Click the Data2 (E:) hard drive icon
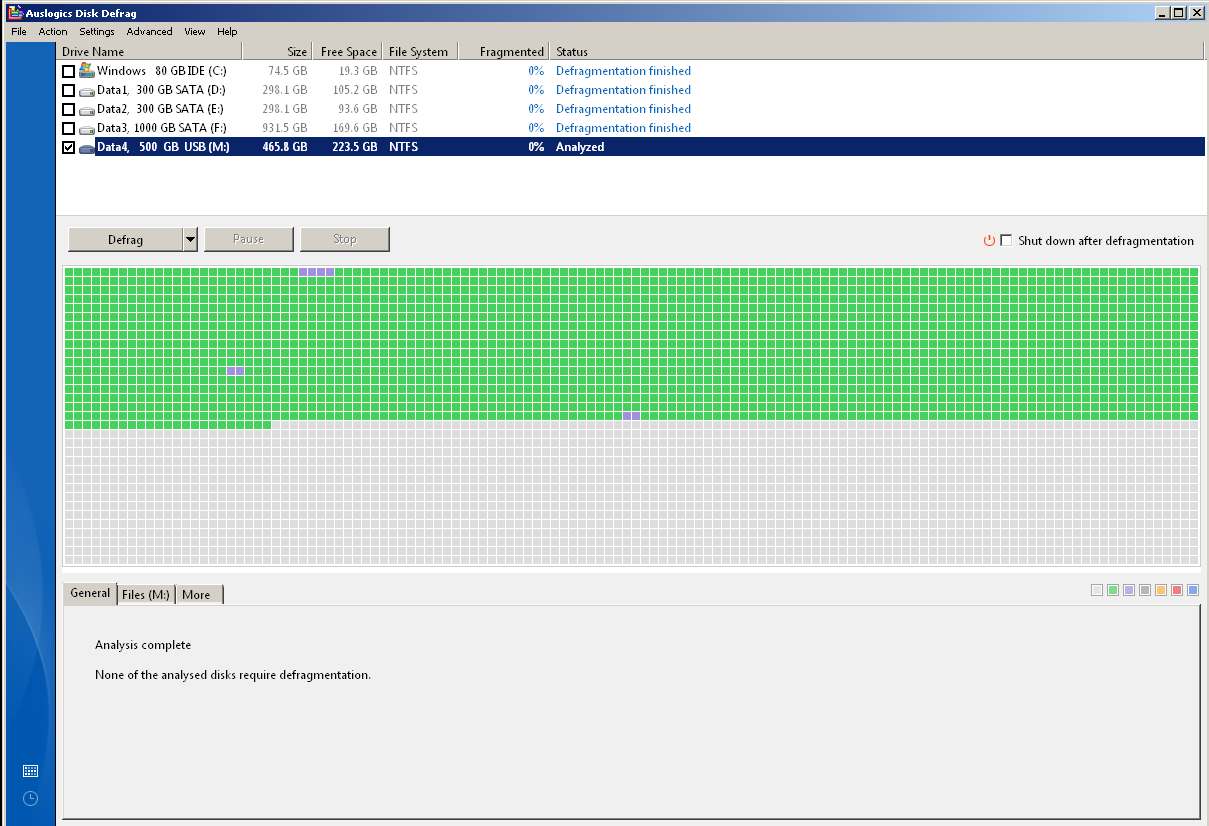 [x=87, y=109]
